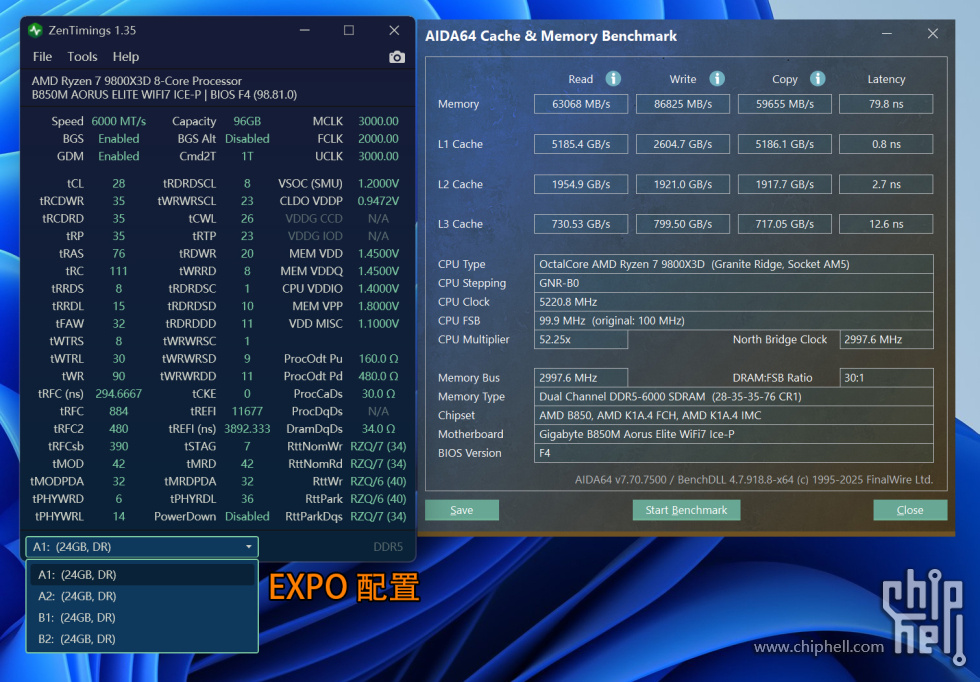Click the Memory Read value 63068 MB/s
This screenshot has height=682, width=980.
[x=581, y=104]
